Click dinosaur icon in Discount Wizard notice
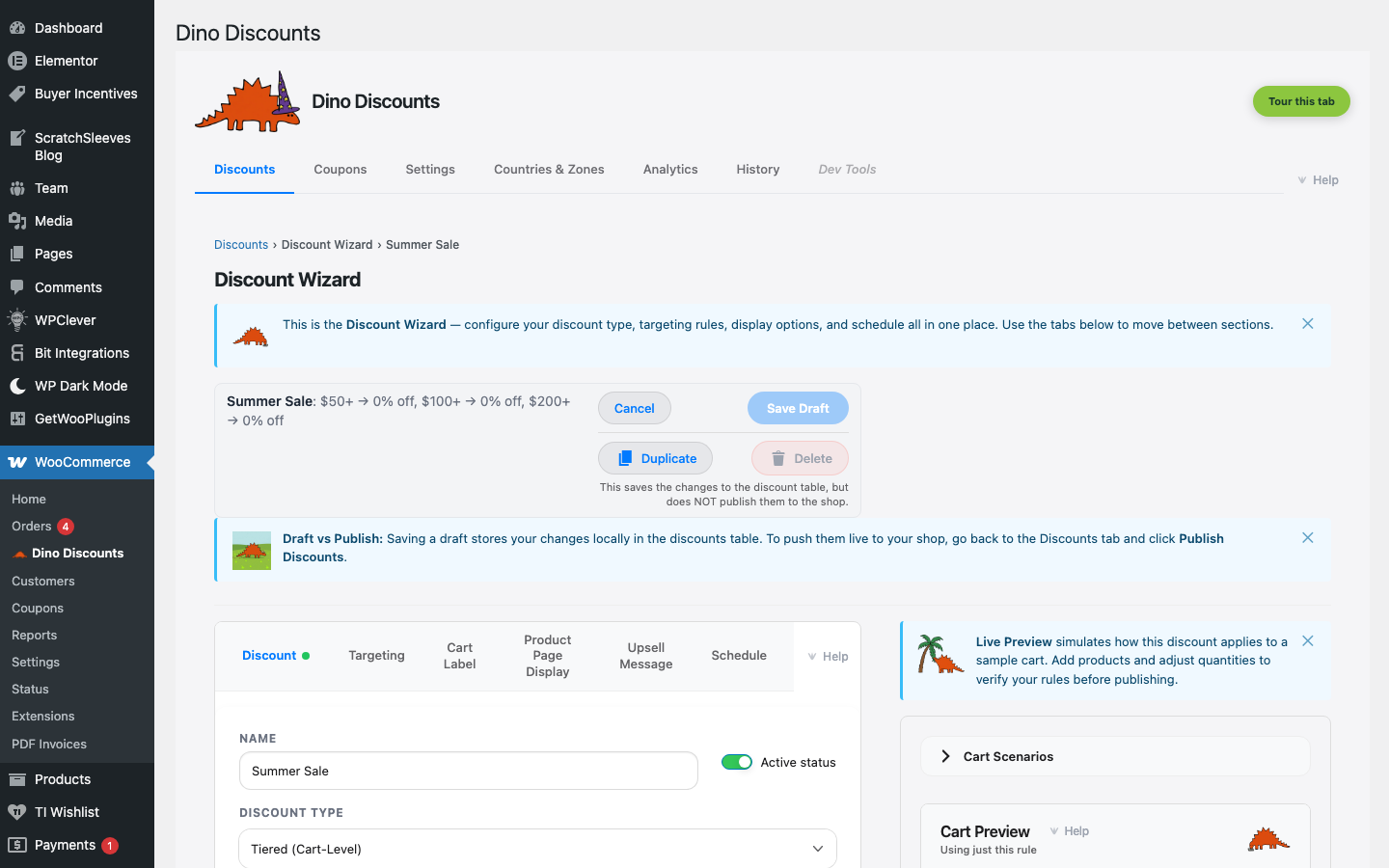This screenshot has height=868, width=1389. pyautogui.click(x=251, y=336)
